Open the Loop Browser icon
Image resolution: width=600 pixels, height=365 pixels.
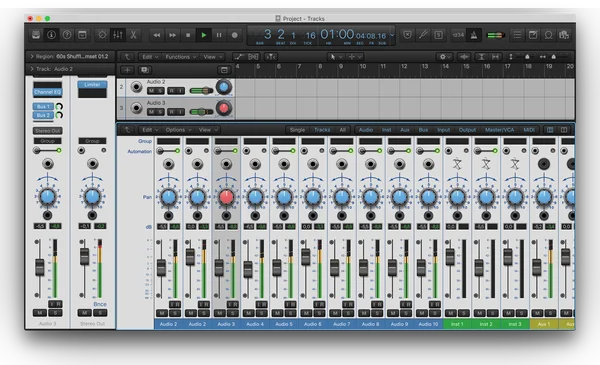point(548,35)
